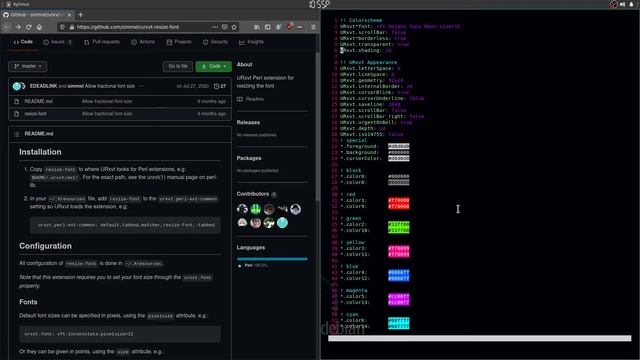Open the Insights tab
Image resolution: width=640 pixels, height=360 pixels.
[x=251, y=42]
